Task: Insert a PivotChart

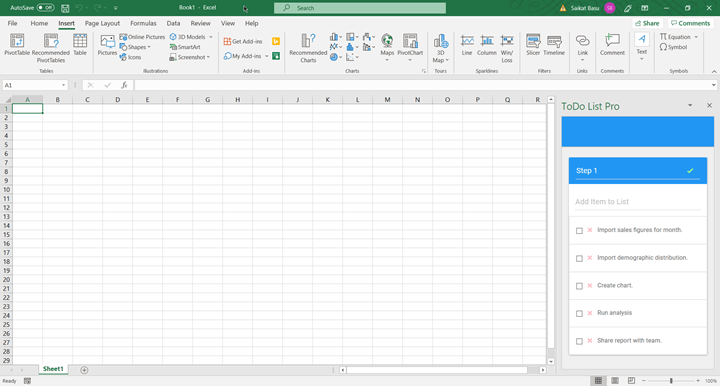Action: click(410, 47)
